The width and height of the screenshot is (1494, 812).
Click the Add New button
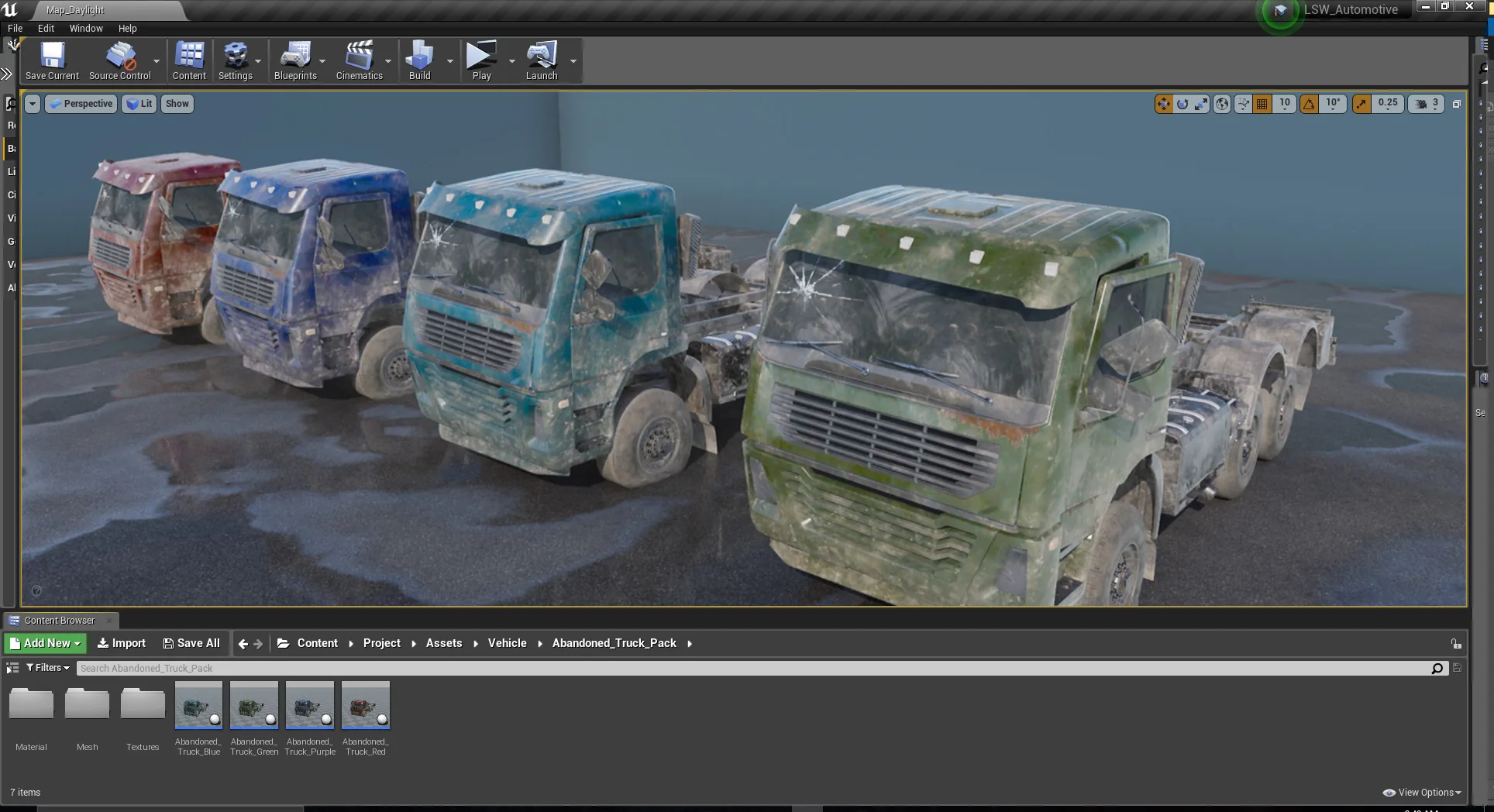pos(46,643)
